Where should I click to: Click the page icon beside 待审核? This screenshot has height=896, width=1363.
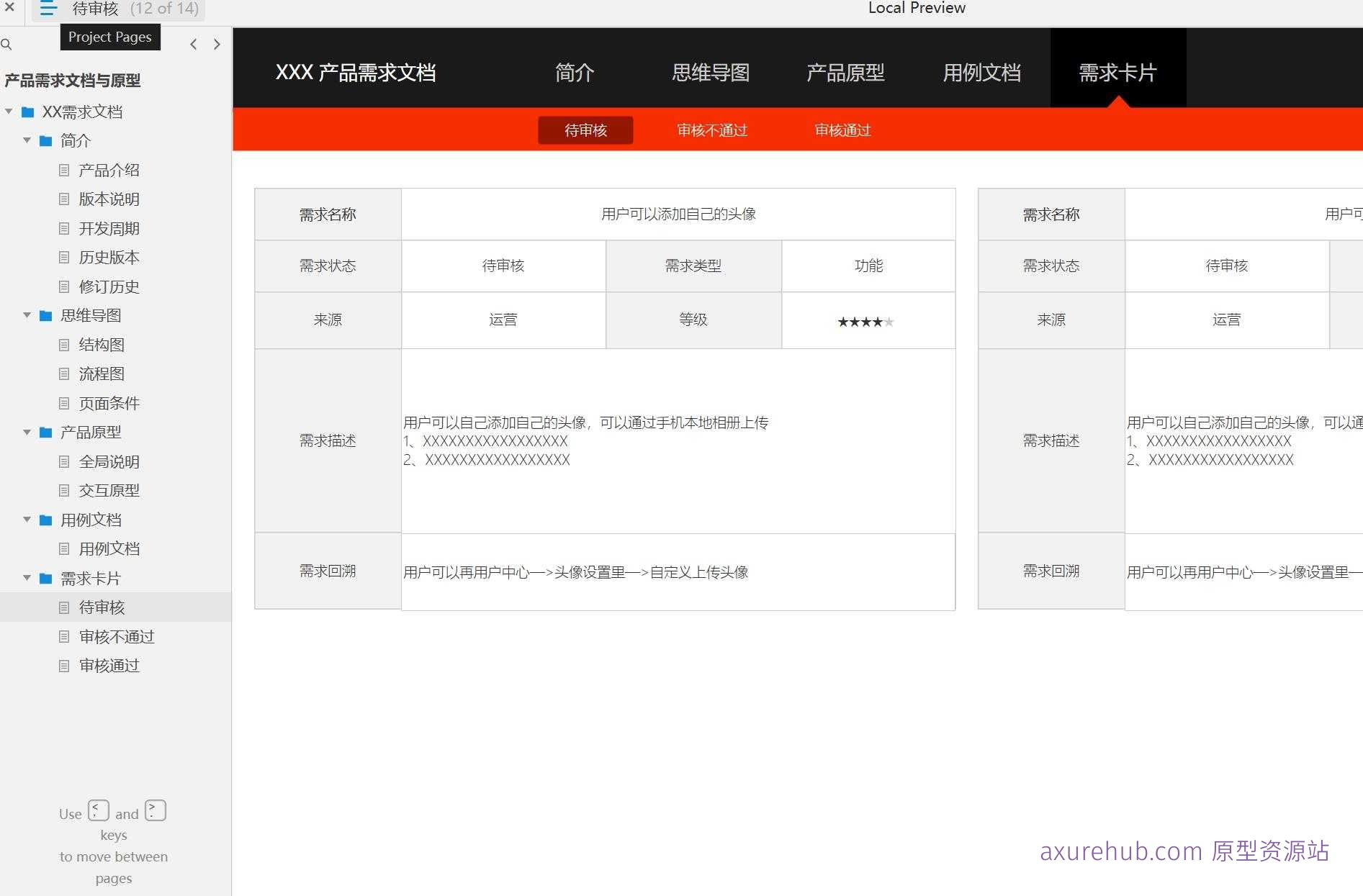63,607
